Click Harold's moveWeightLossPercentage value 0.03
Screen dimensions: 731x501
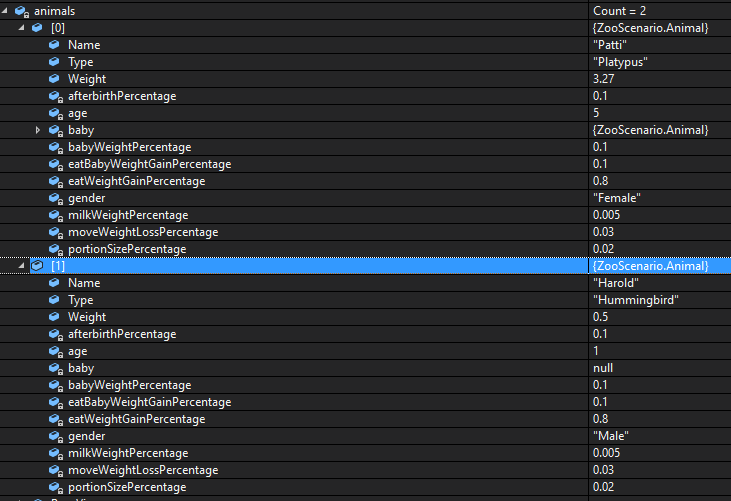[603, 470]
